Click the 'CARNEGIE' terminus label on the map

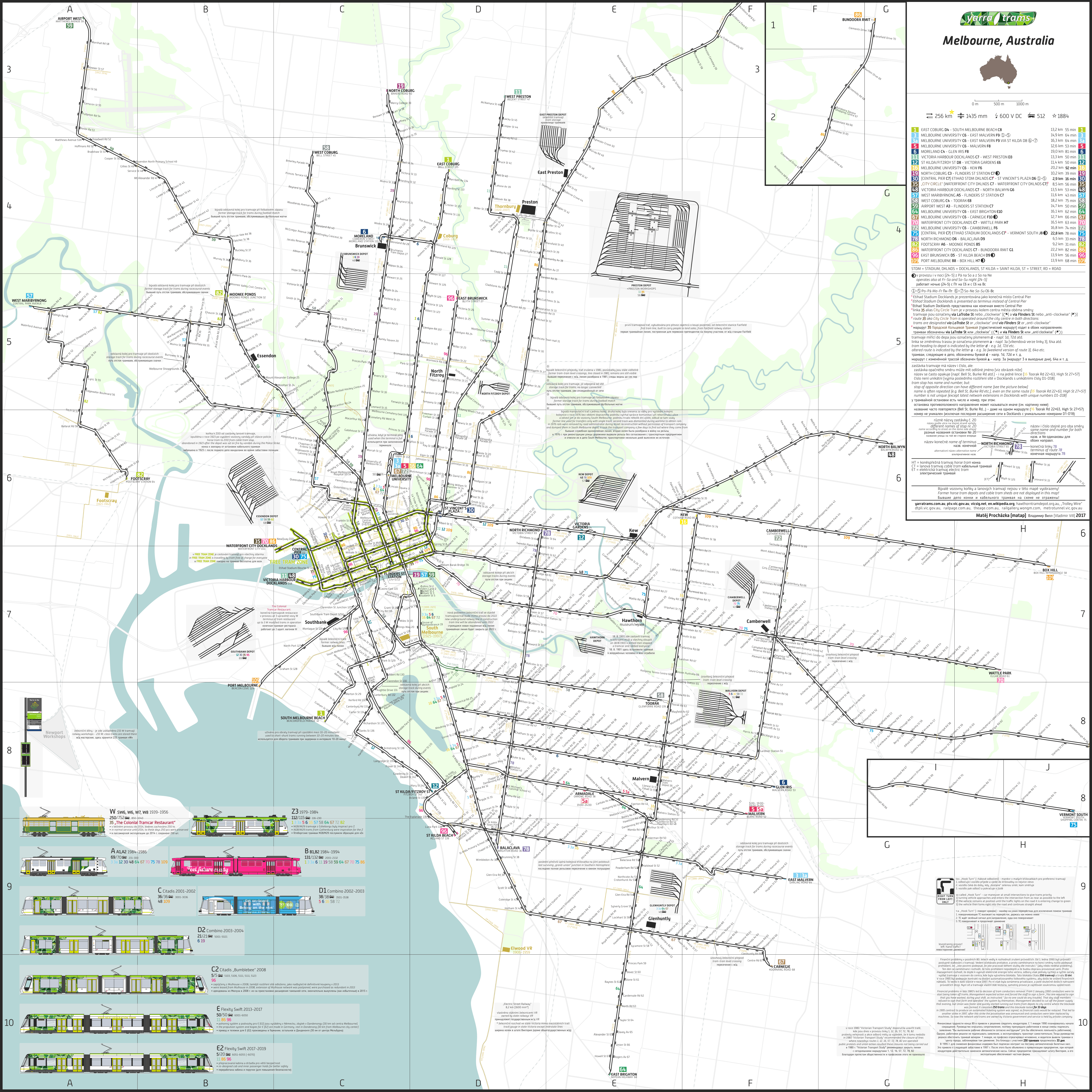point(782,966)
